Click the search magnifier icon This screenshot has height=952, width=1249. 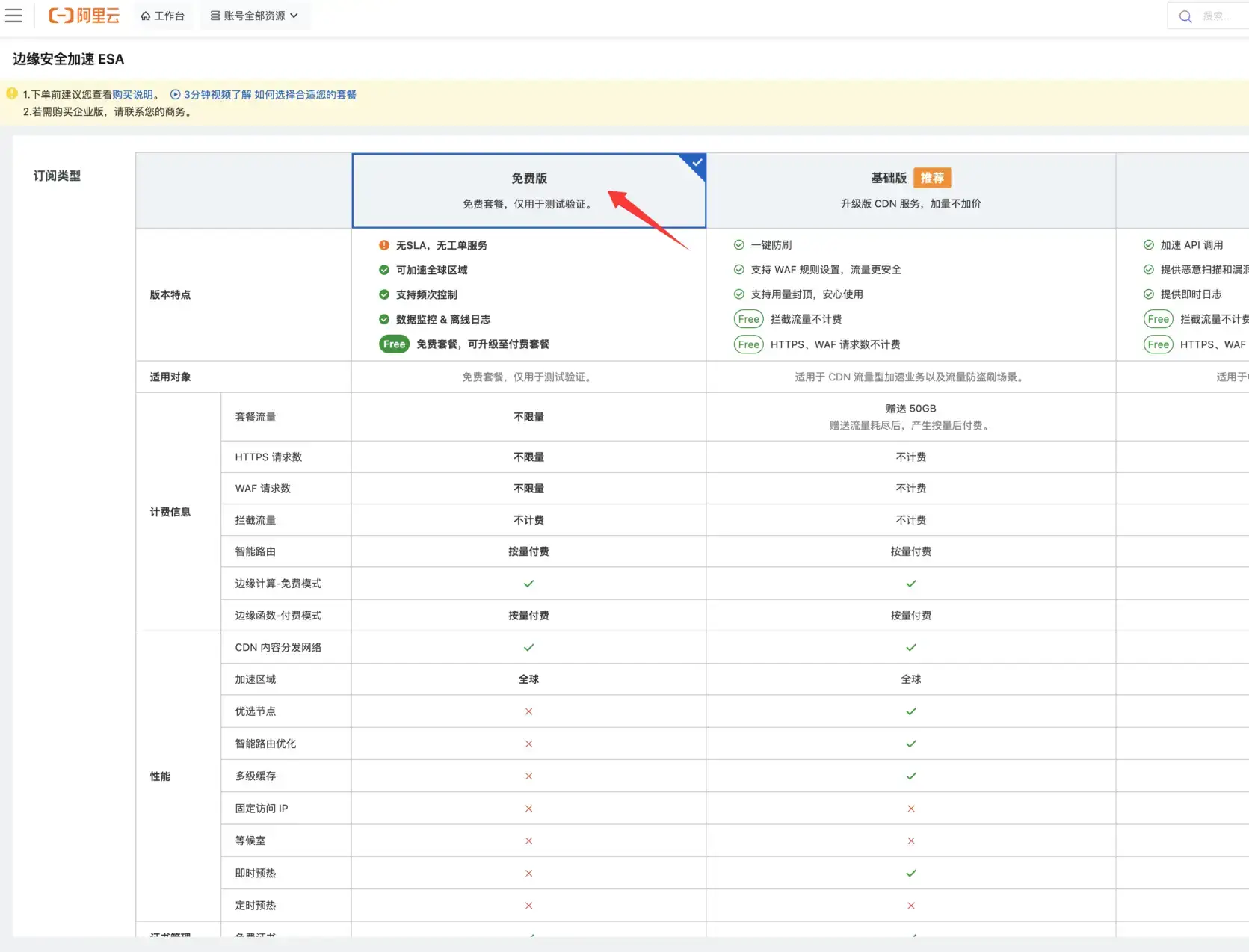[x=1185, y=16]
